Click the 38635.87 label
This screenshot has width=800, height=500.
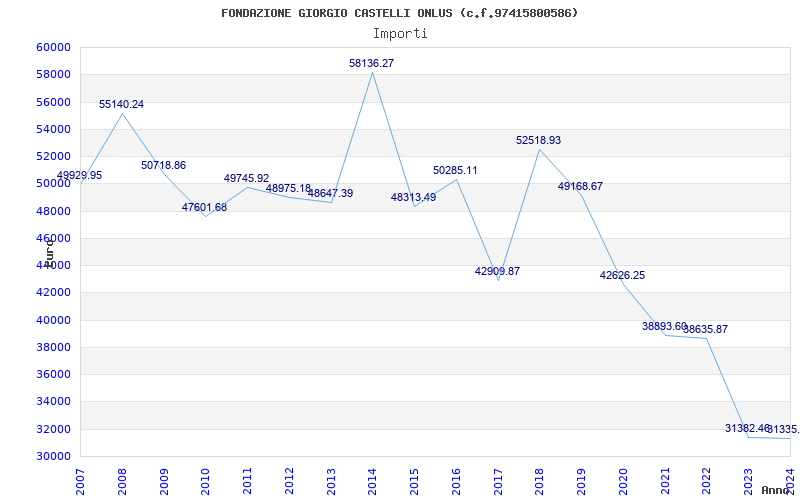click(x=705, y=330)
